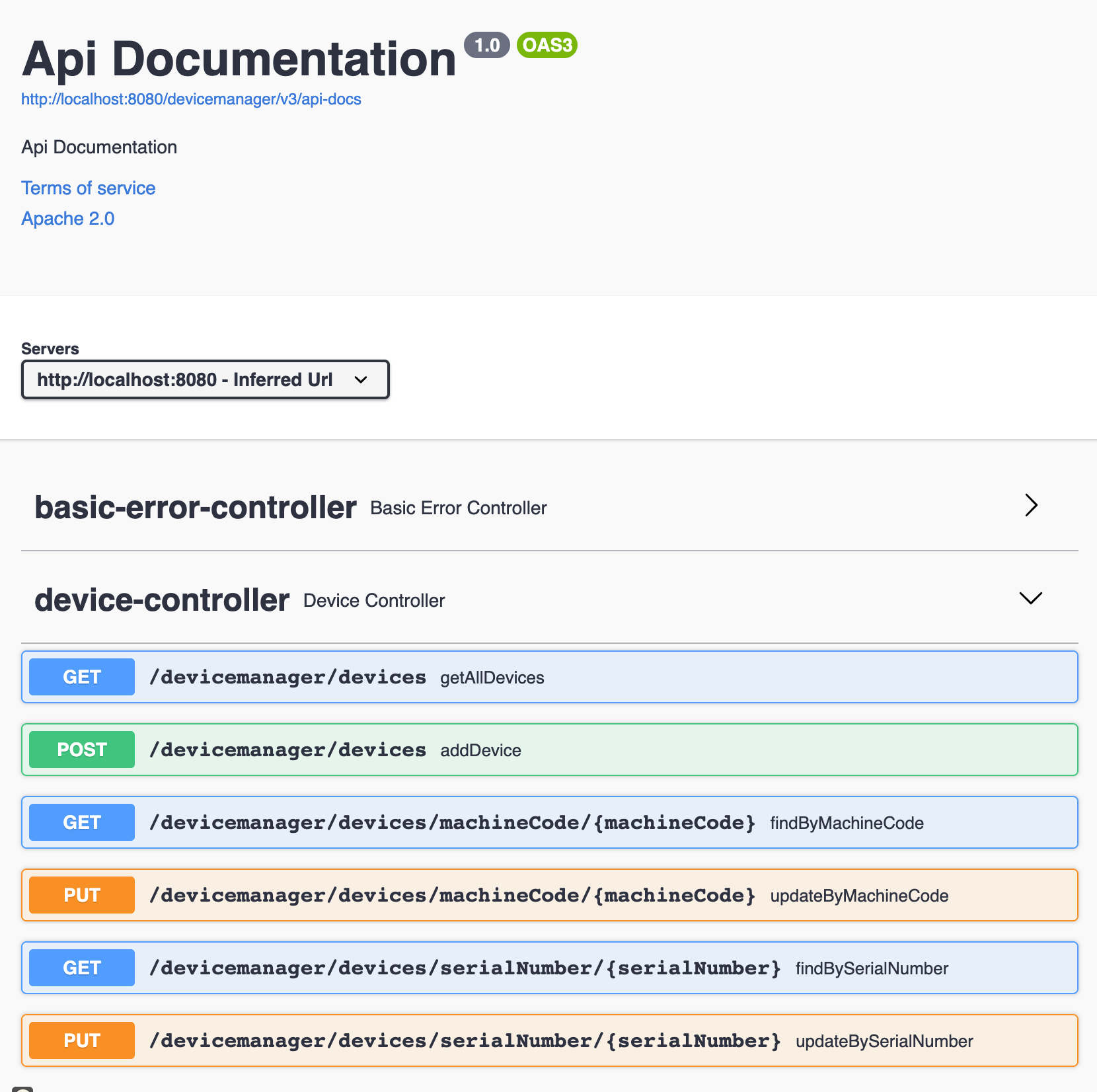Click the getAllDevices operation name

pyautogui.click(x=492, y=678)
